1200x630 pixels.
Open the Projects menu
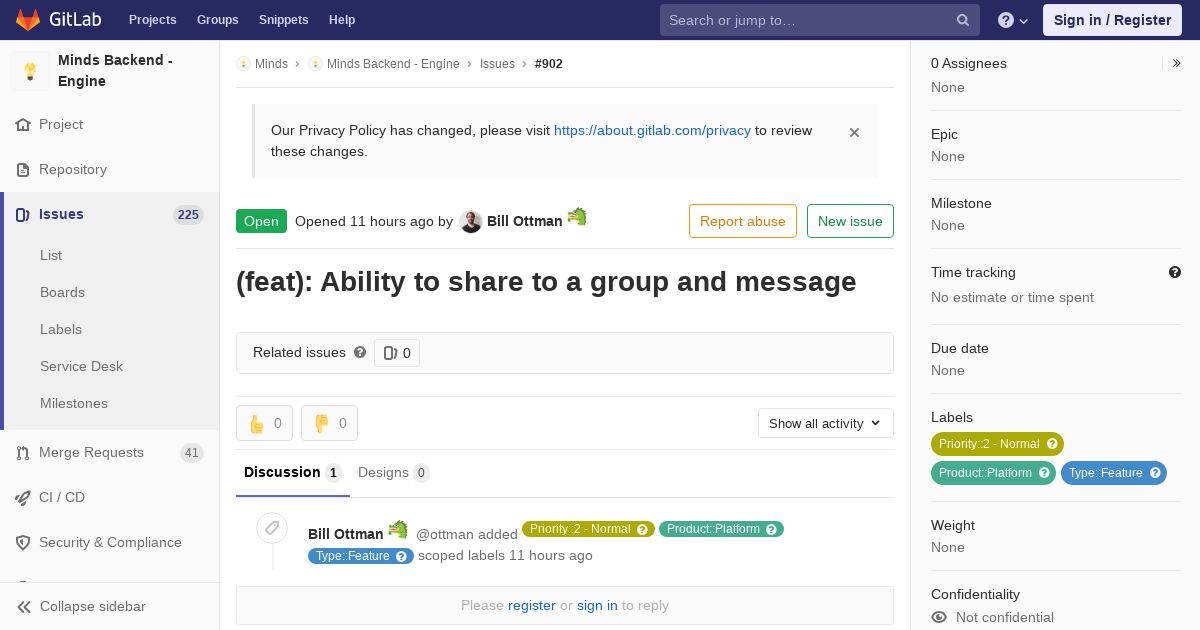[x=152, y=20]
